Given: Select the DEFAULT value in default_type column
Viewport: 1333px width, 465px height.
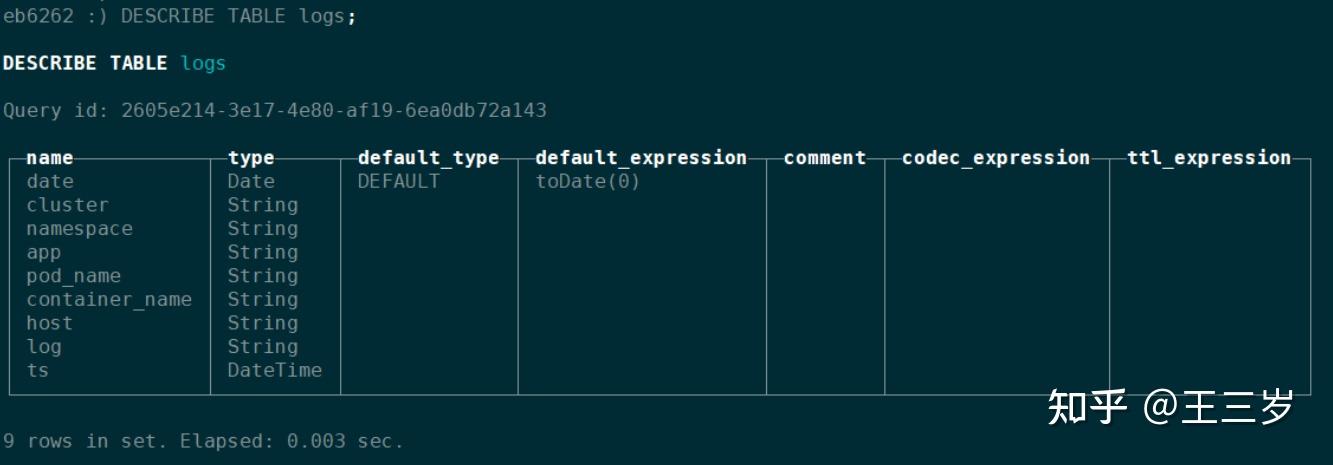Looking at the screenshot, I should coord(398,182).
